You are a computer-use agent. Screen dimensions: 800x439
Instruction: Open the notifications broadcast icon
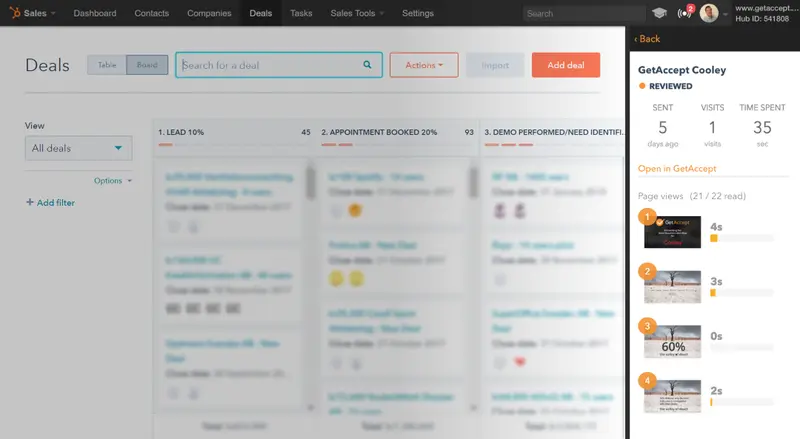pyautogui.click(x=685, y=13)
